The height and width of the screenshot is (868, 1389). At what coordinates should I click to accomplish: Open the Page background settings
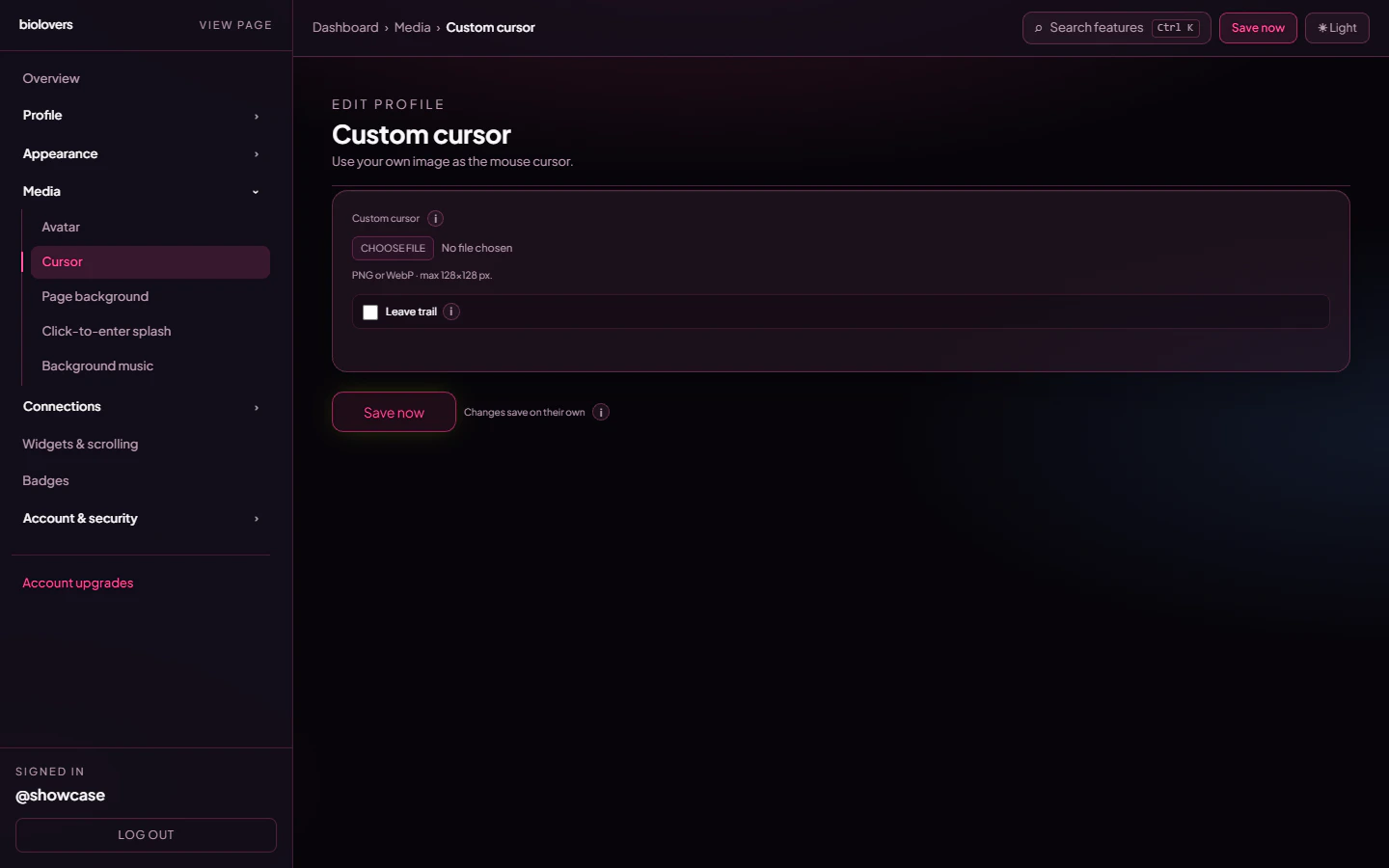click(95, 296)
